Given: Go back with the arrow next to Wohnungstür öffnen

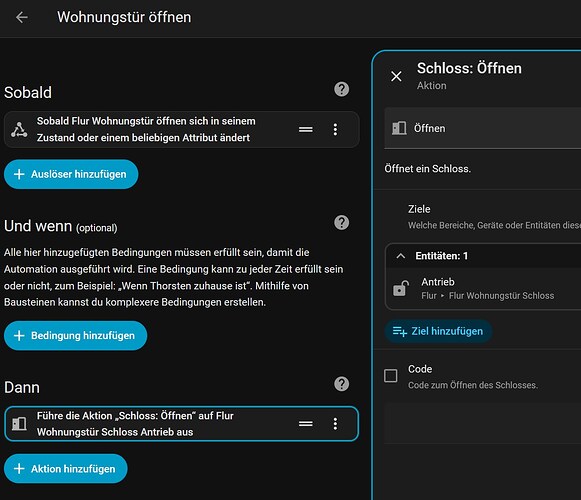Looking at the screenshot, I should tap(22, 17).
